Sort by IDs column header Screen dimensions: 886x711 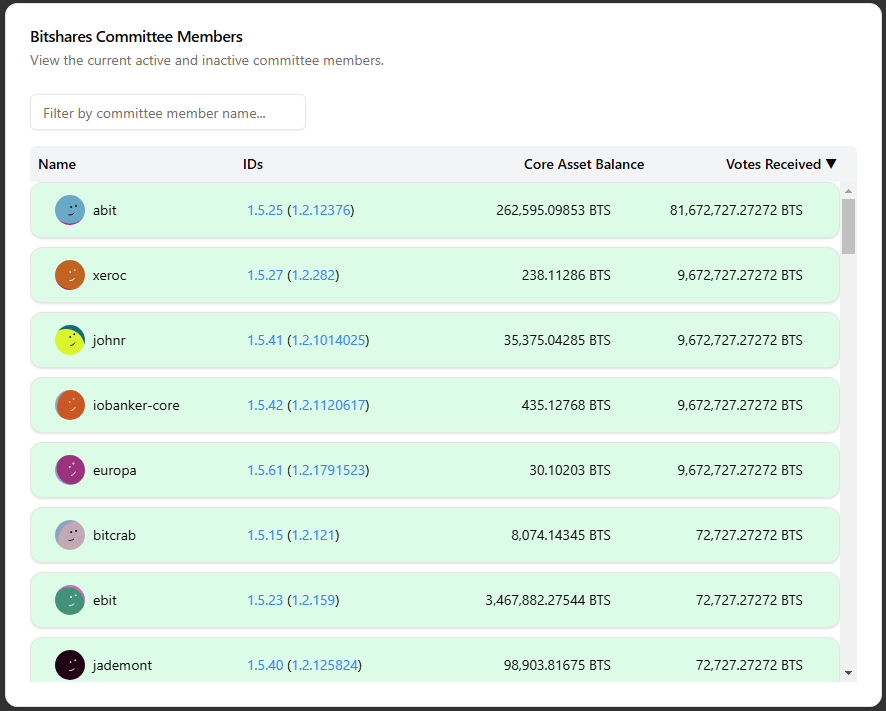click(x=253, y=164)
